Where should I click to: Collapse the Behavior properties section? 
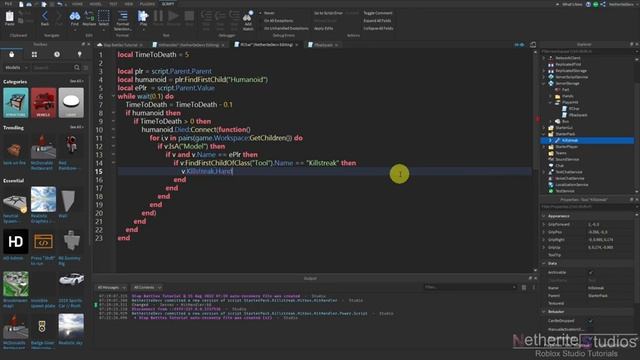(x=544, y=312)
